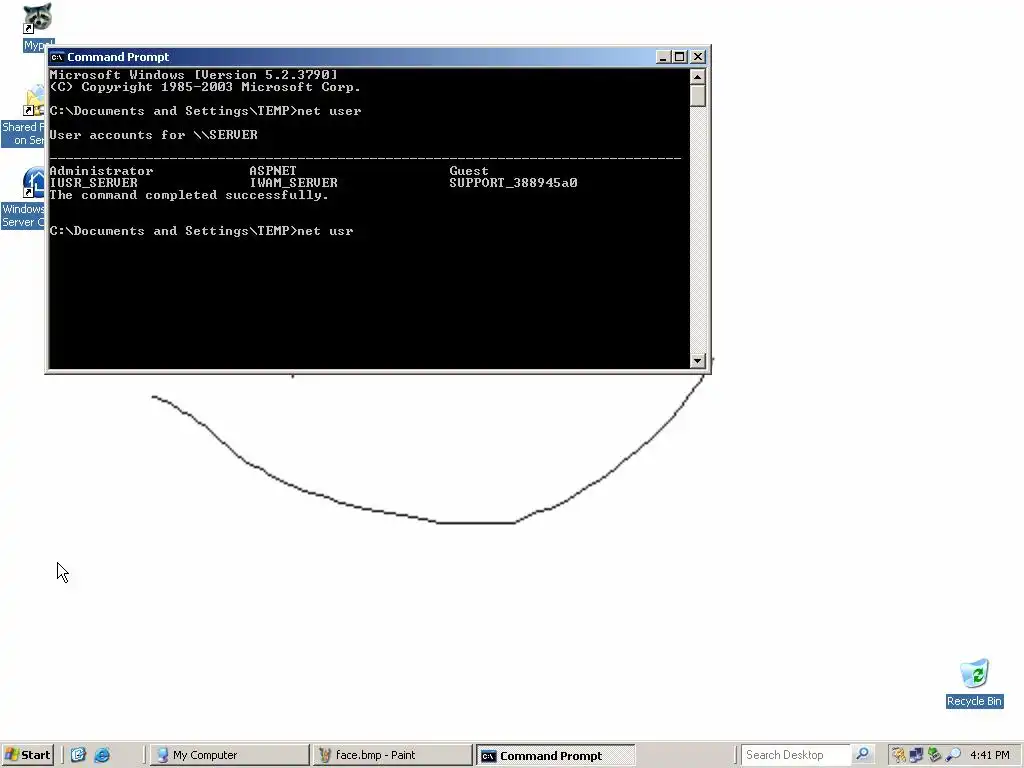Click into Search Desktop input field

[x=796, y=755]
